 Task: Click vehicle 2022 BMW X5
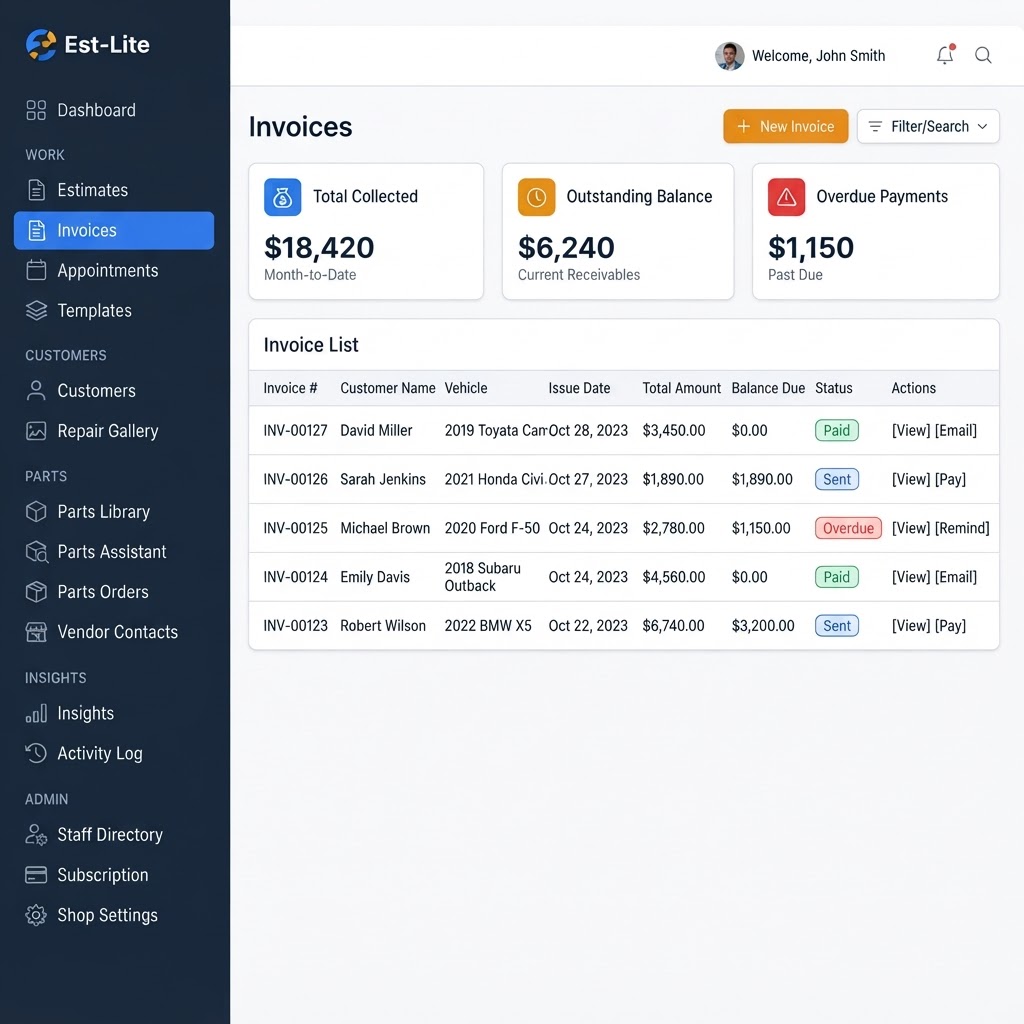488,626
